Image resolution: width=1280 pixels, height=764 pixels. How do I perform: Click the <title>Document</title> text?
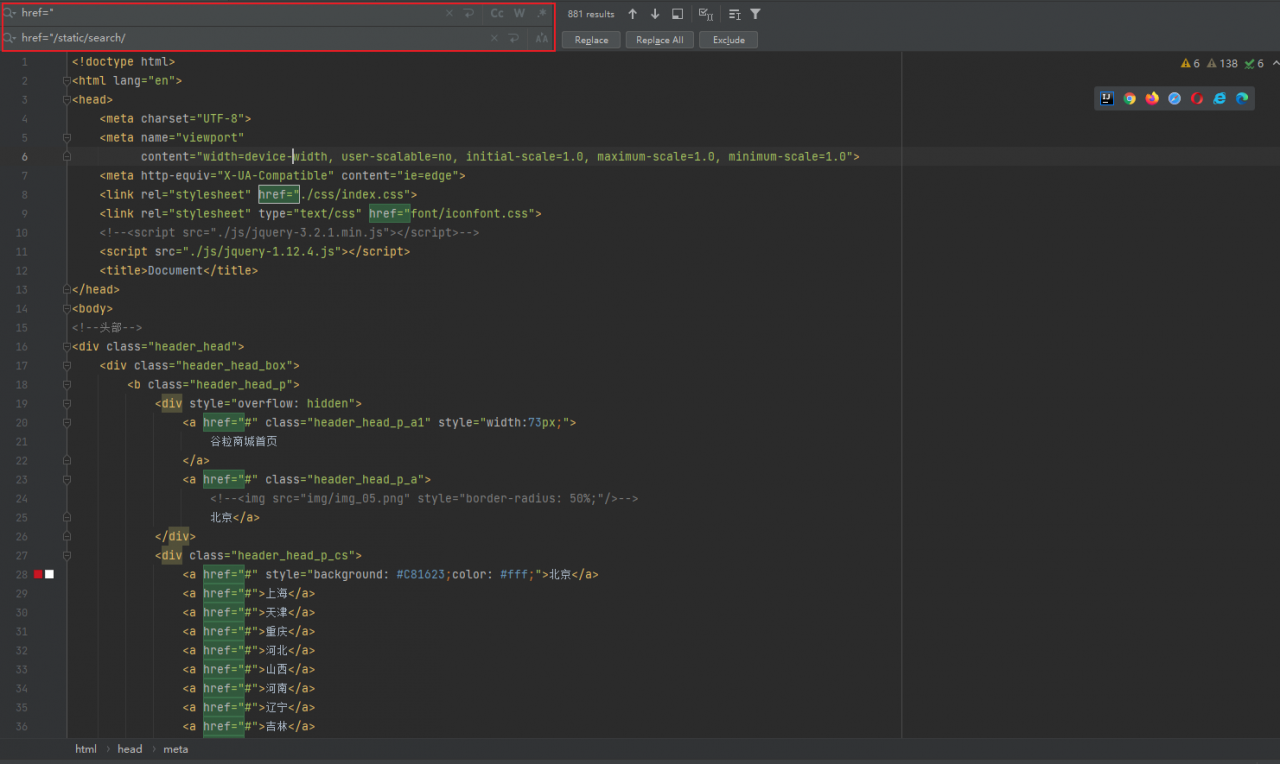pos(178,271)
